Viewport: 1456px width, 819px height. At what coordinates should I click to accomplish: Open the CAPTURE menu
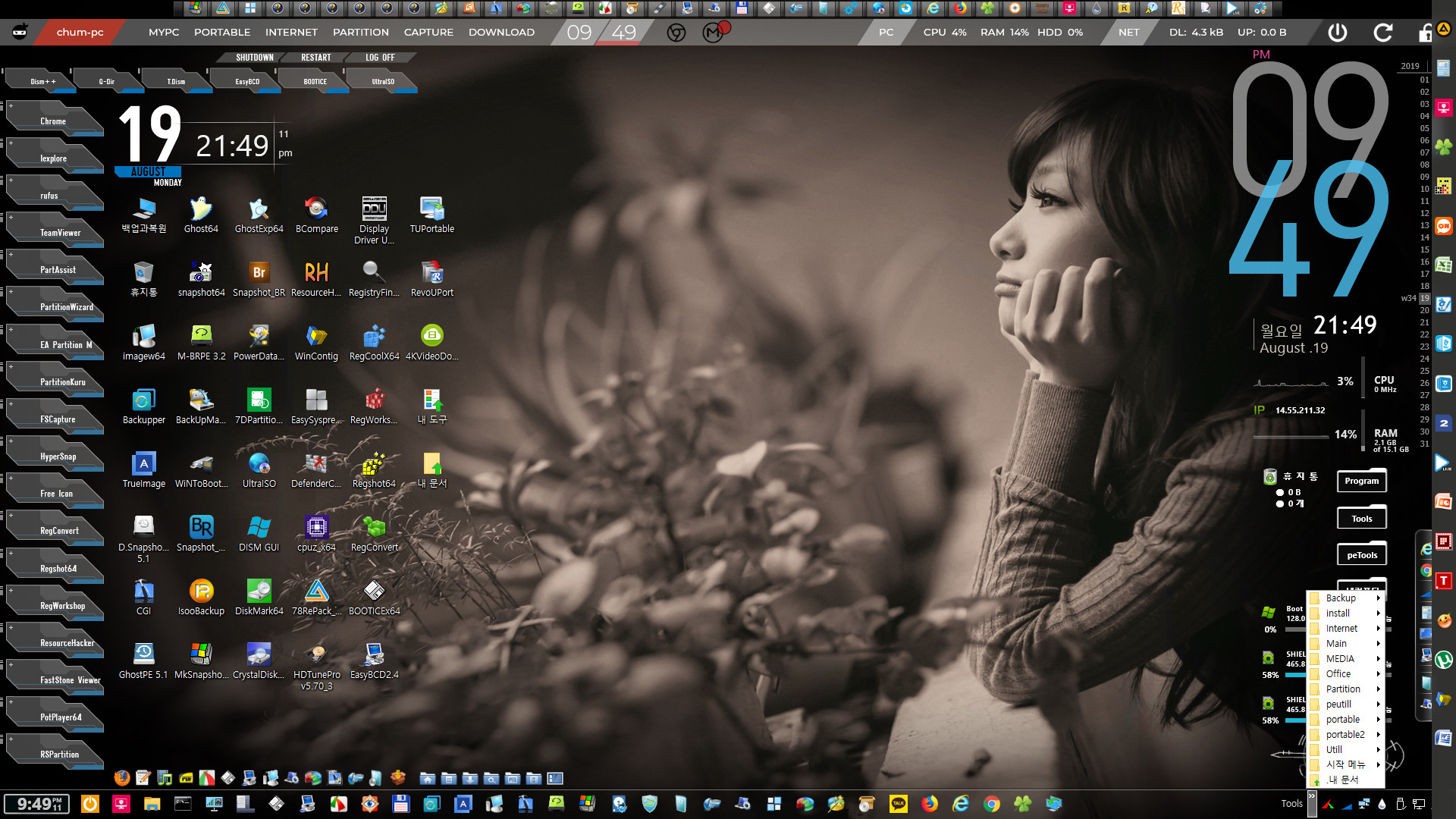pos(428,33)
